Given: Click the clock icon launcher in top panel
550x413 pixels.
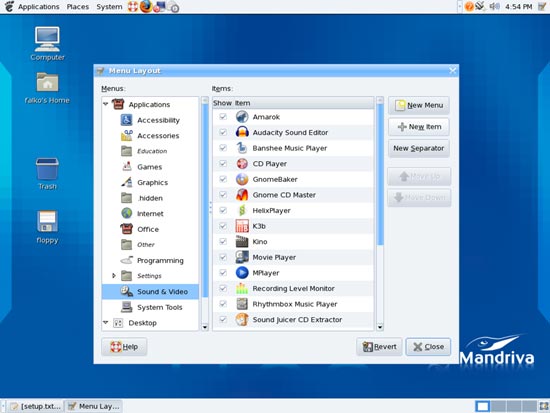Looking at the screenshot, I should (x=173, y=7).
